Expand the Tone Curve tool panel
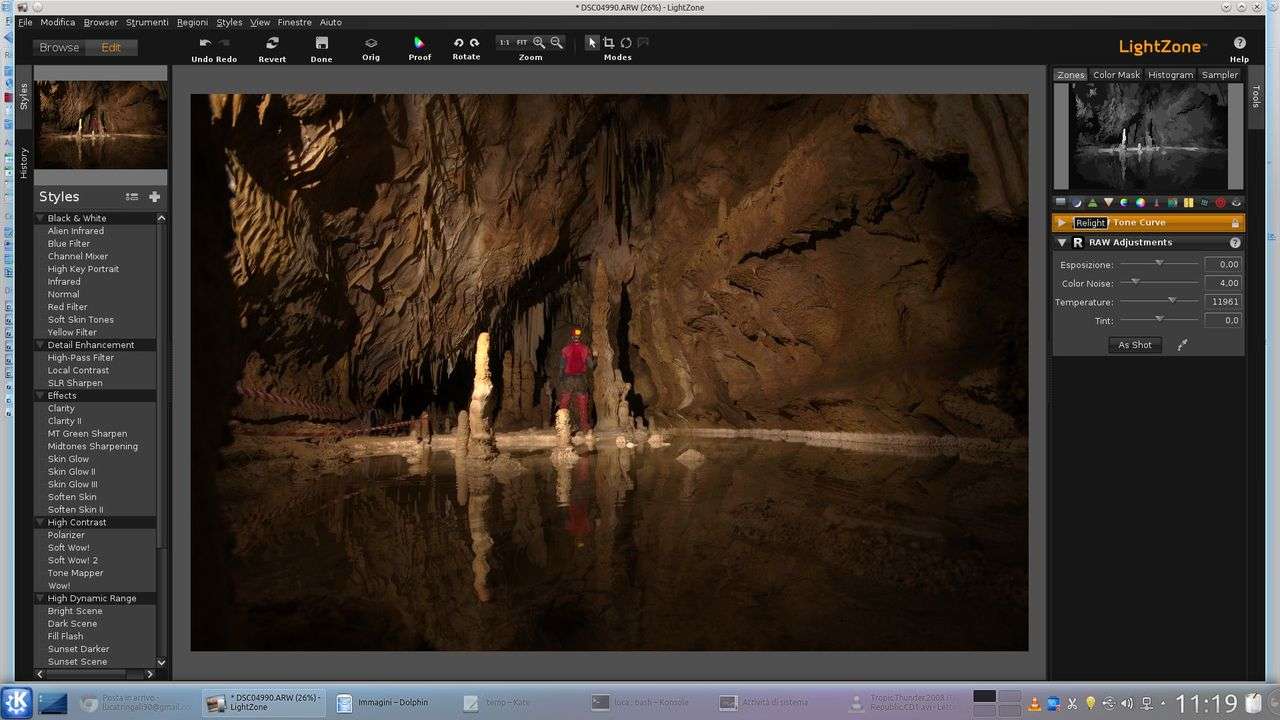 click(1061, 223)
